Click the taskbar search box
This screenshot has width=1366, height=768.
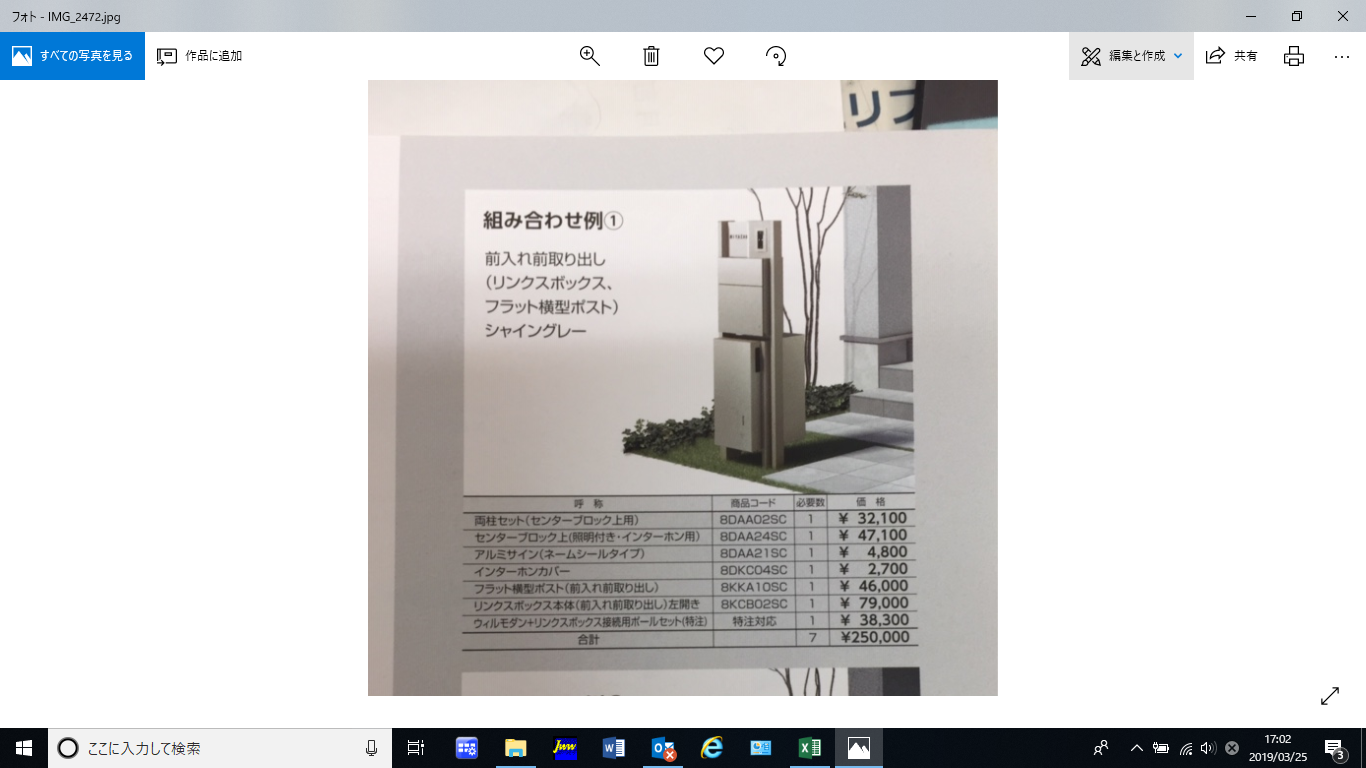[x=220, y=747]
